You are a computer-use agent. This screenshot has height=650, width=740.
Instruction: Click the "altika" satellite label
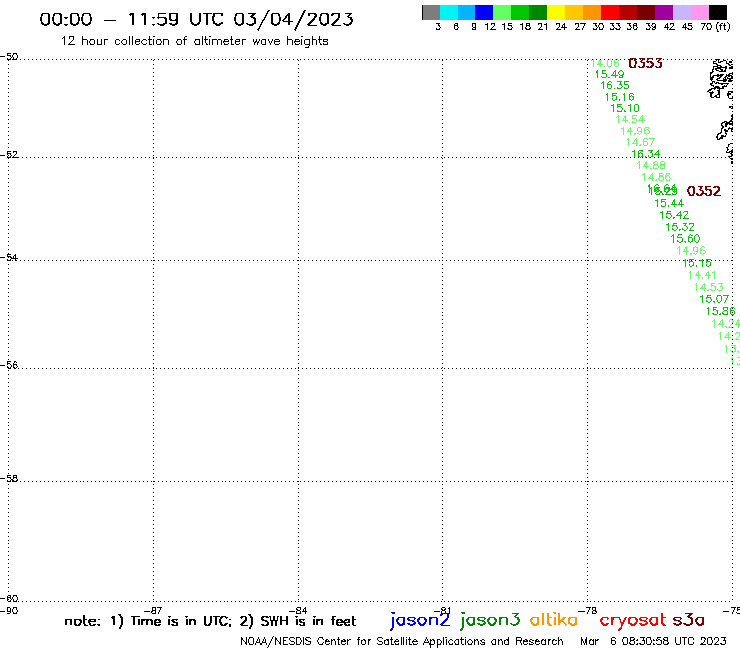pos(554,620)
